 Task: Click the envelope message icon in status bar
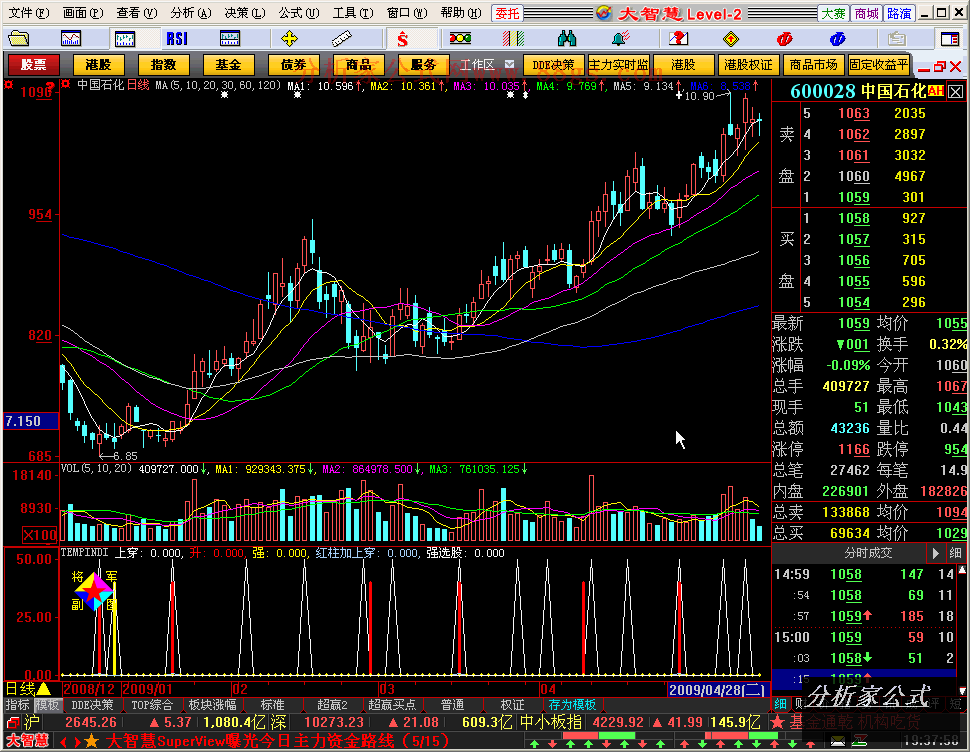[x=838, y=740]
